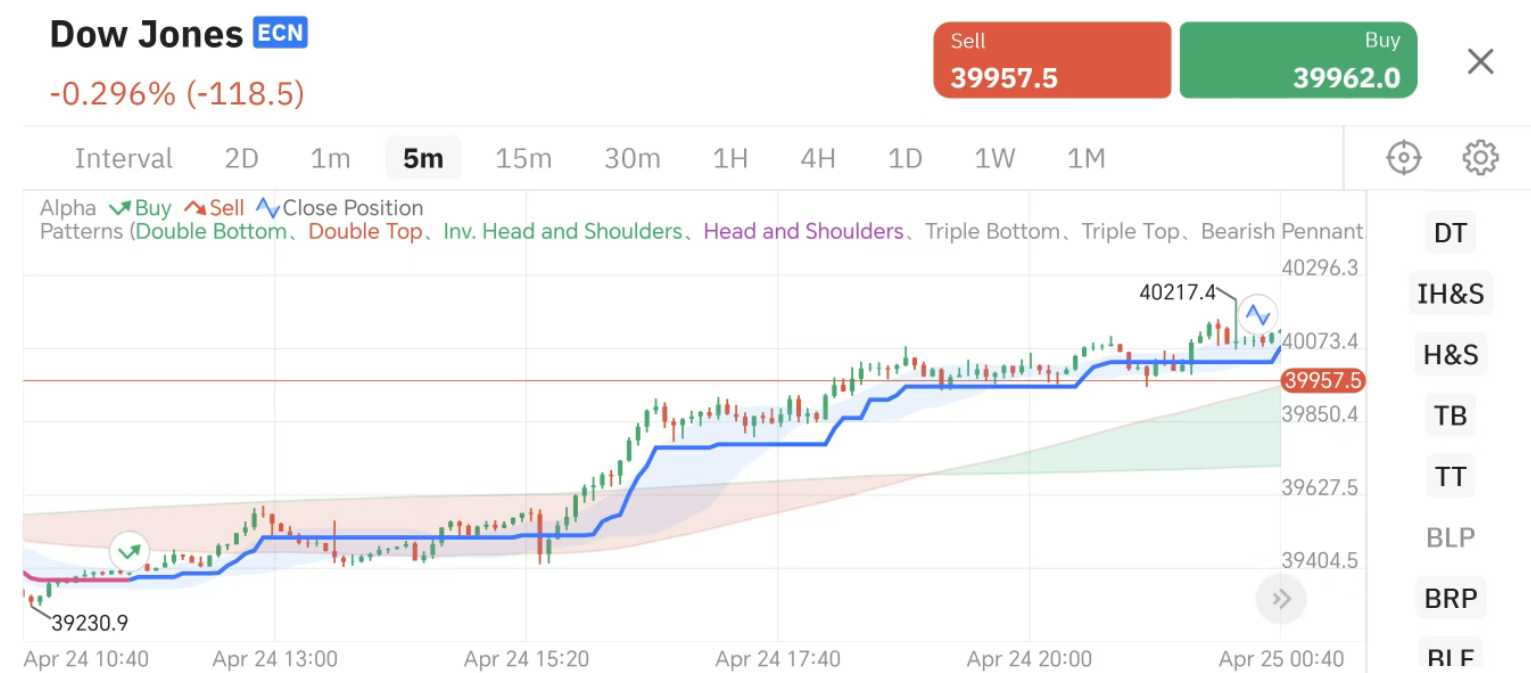Toggle the IH&S pattern filter

[x=1450, y=294]
